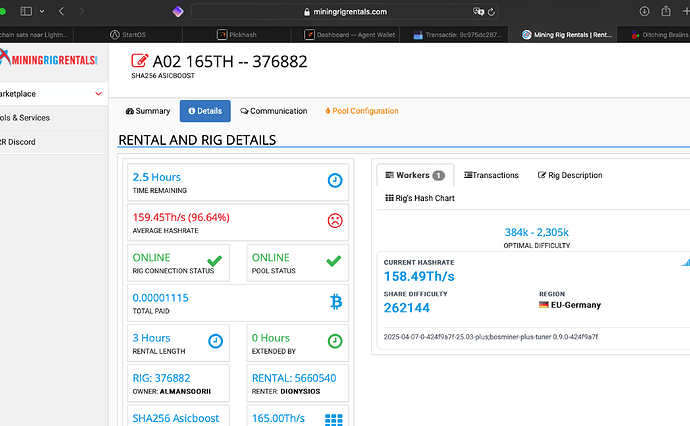This screenshot has height=426, width=690.
Task: Click the 158.49Th/s current hashrate value
Action: coord(419,276)
